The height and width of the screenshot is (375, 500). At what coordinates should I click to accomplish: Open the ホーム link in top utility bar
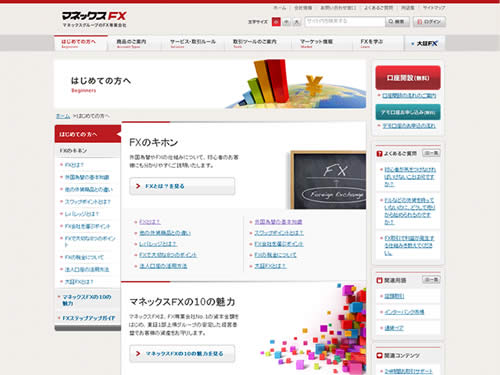279,8
